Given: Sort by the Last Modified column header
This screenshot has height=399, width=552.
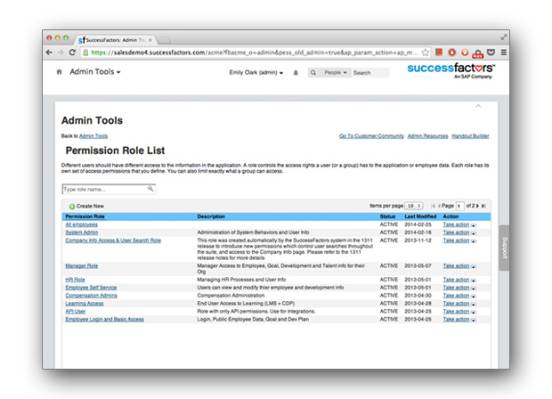Looking at the screenshot, I should click(x=420, y=217).
